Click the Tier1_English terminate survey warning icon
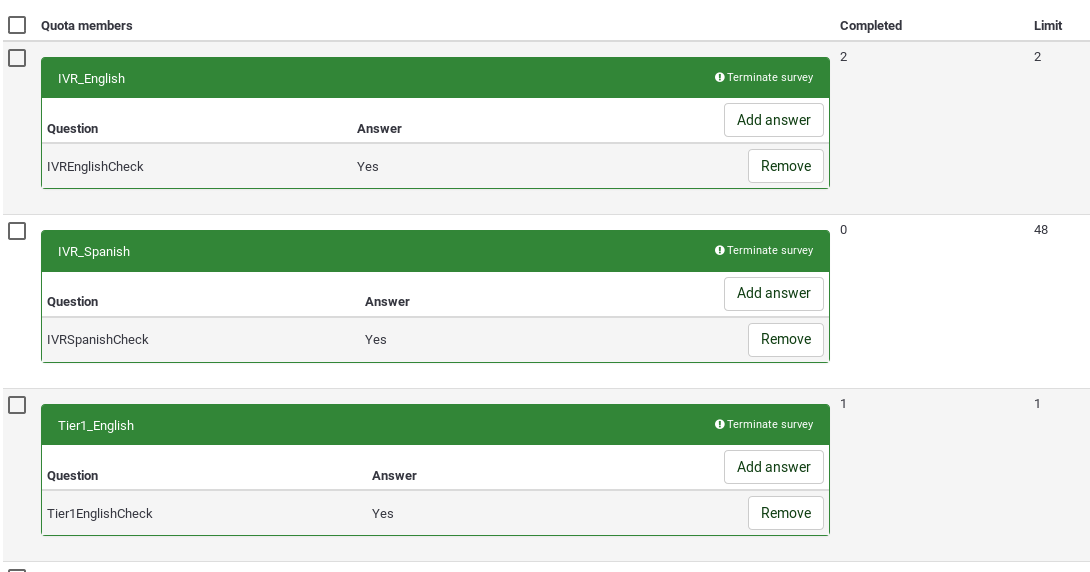This screenshot has width=1090, height=572. tap(720, 425)
